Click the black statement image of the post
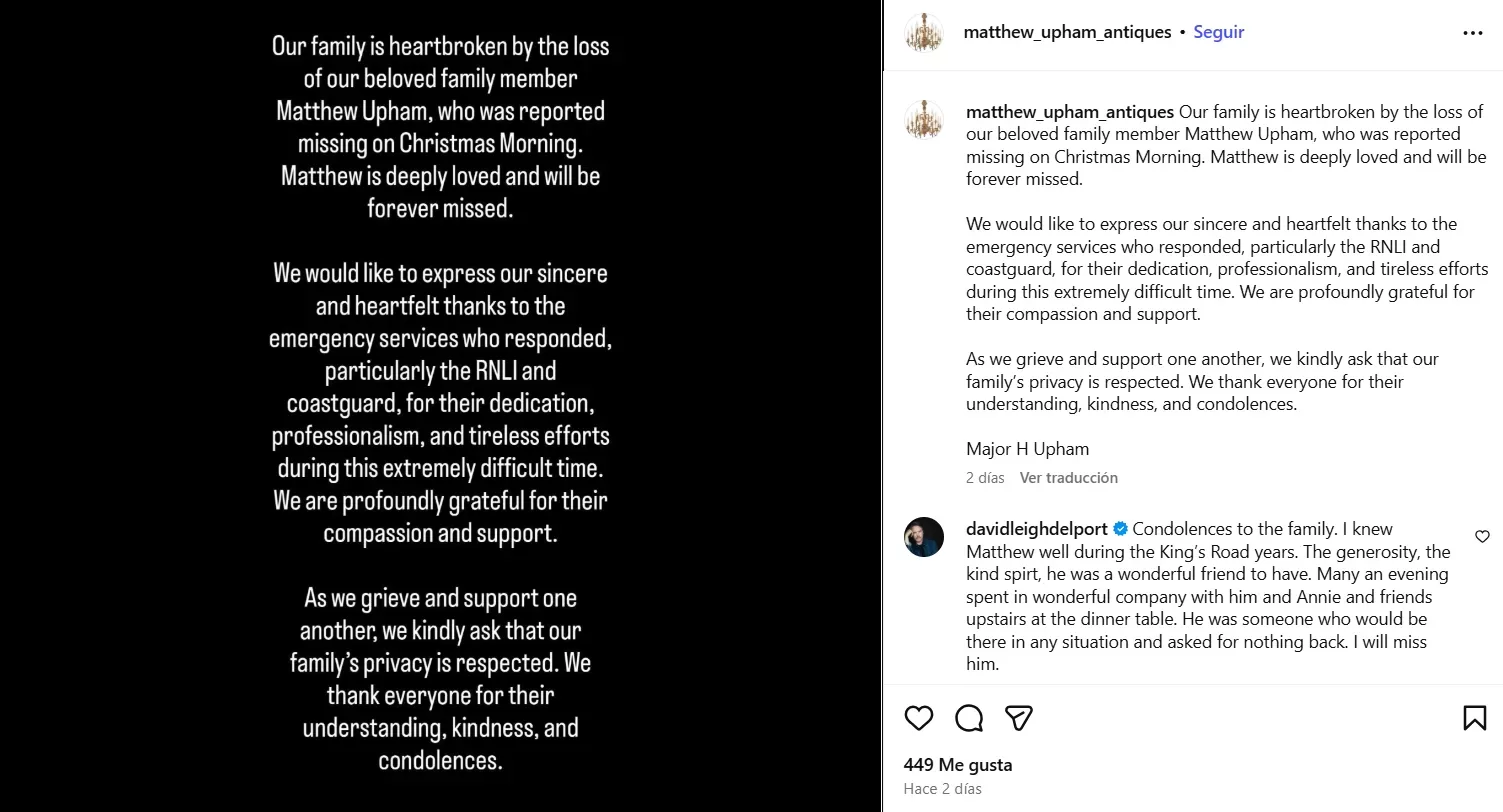Image resolution: width=1503 pixels, height=812 pixels. [440, 406]
